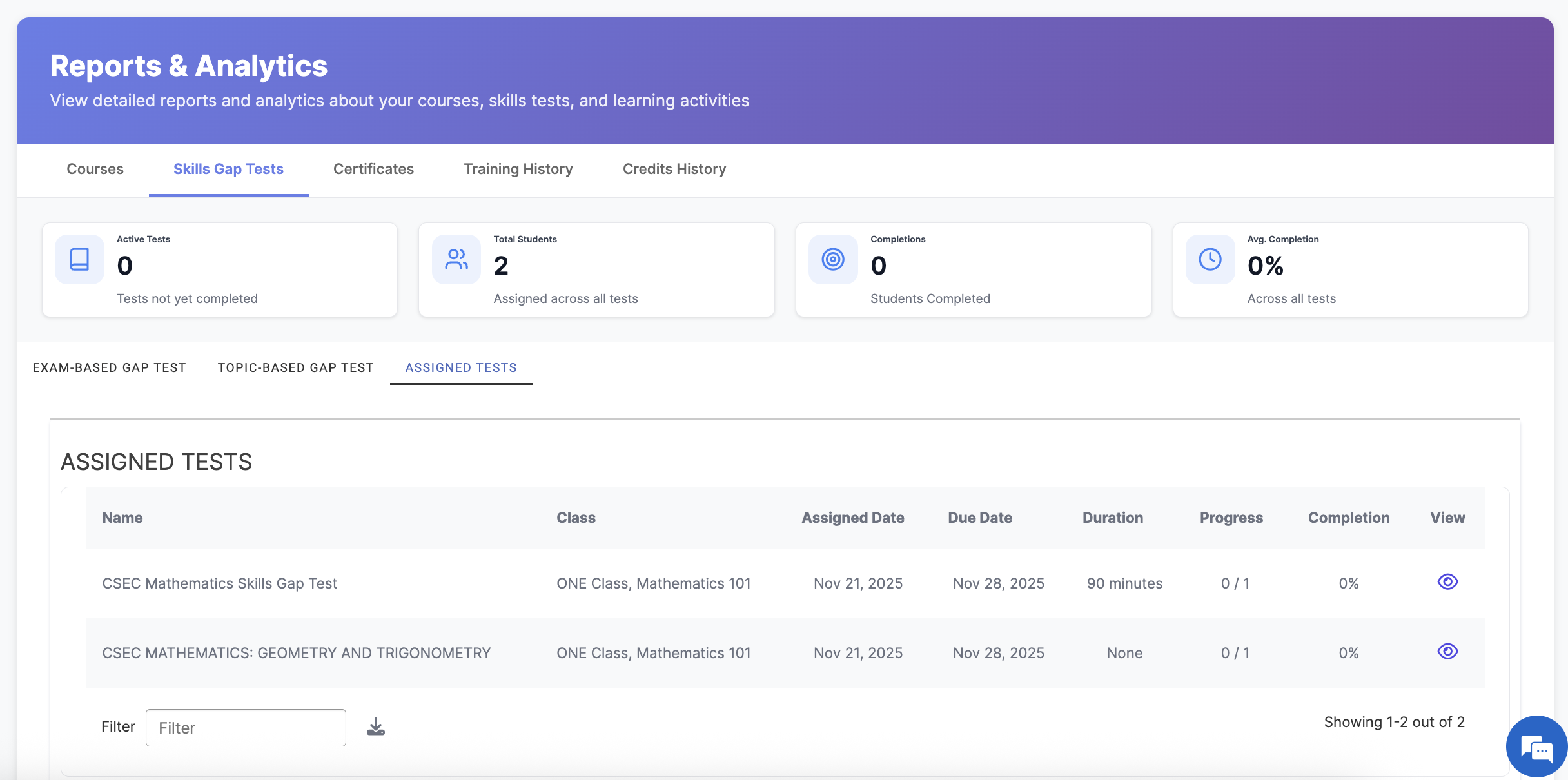Open Credits History tab
Screen dimensions: 1568x780
(x=674, y=169)
